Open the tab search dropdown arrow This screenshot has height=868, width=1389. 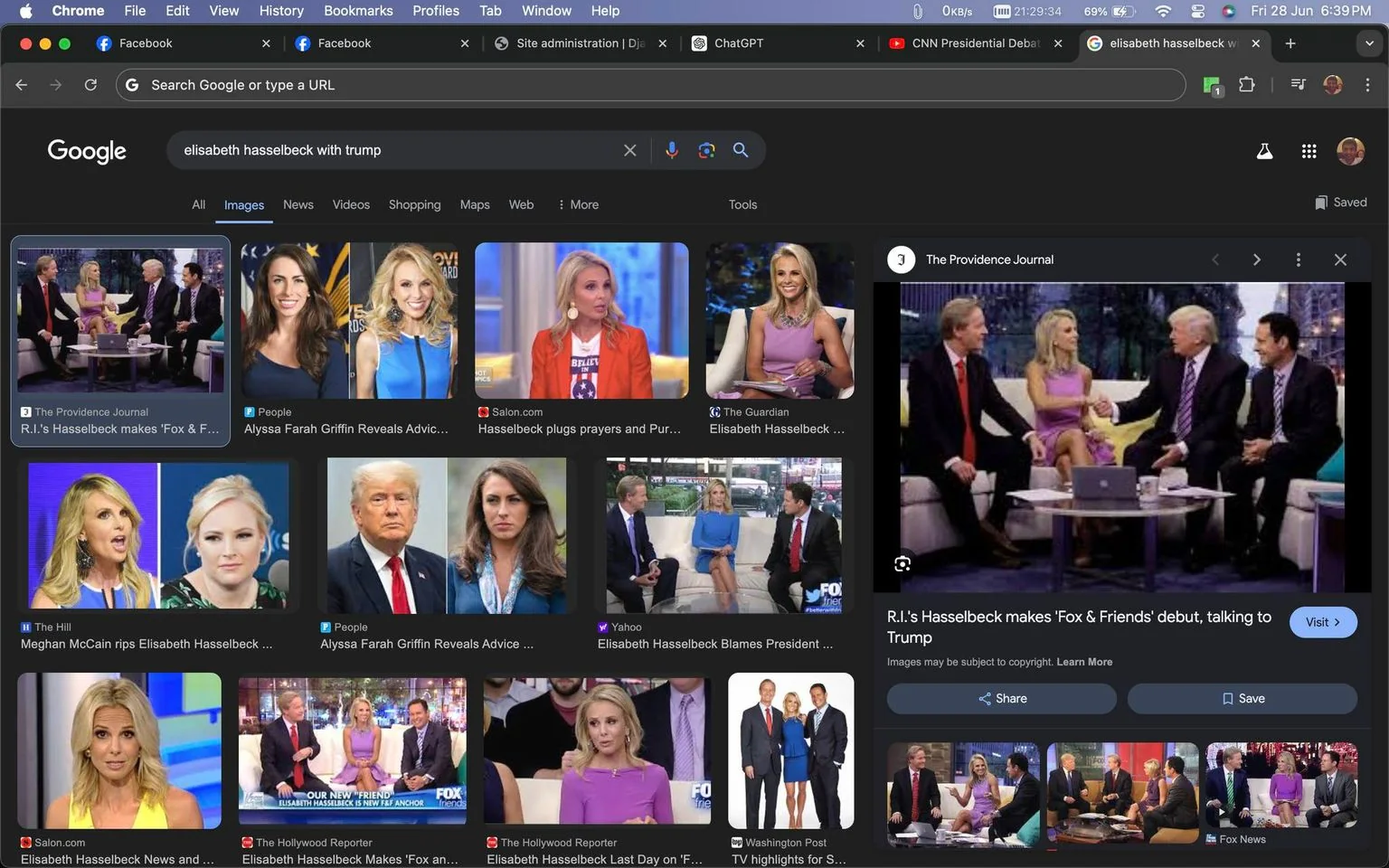tap(1368, 43)
